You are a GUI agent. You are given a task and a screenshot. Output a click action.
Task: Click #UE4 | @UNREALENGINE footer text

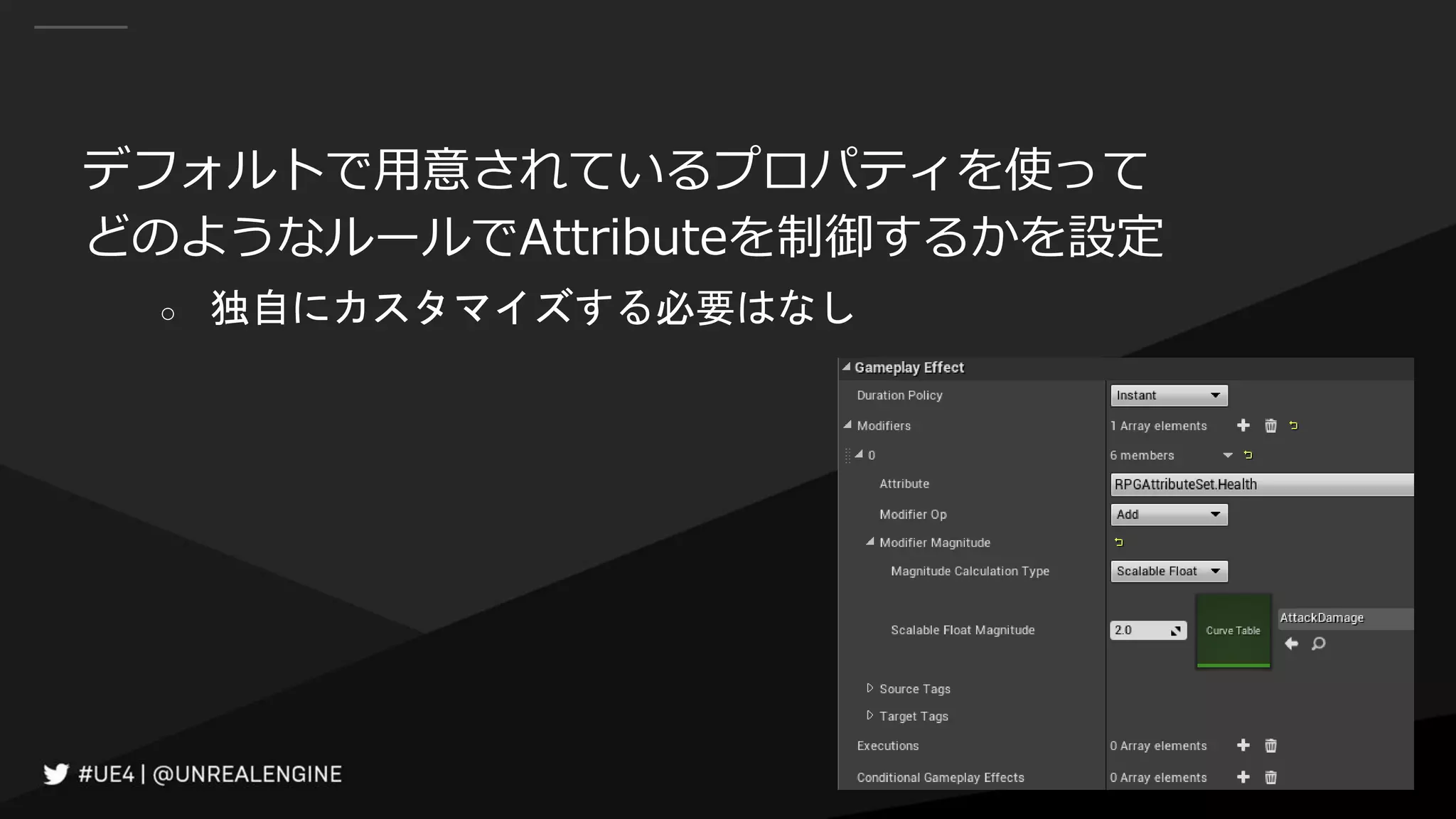[210, 773]
